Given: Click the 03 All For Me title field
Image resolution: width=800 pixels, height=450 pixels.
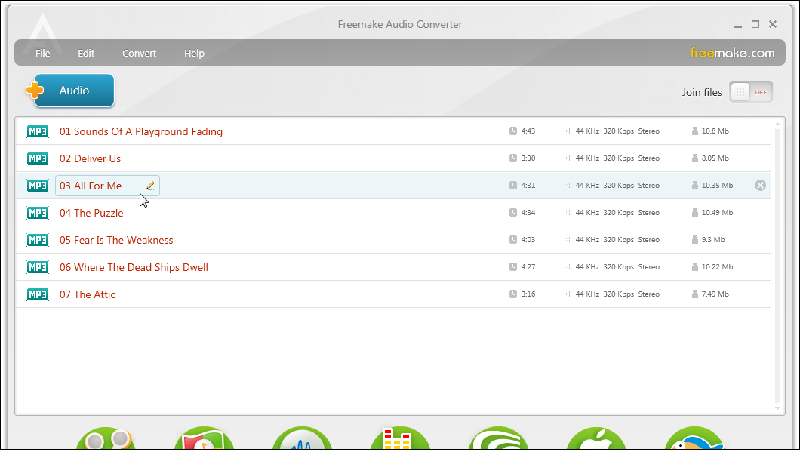Looking at the screenshot, I should tap(107, 186).
